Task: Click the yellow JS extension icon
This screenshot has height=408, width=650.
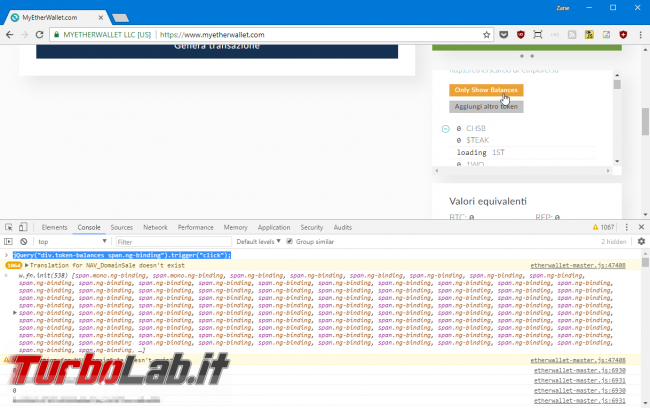Action: (589, 35)
